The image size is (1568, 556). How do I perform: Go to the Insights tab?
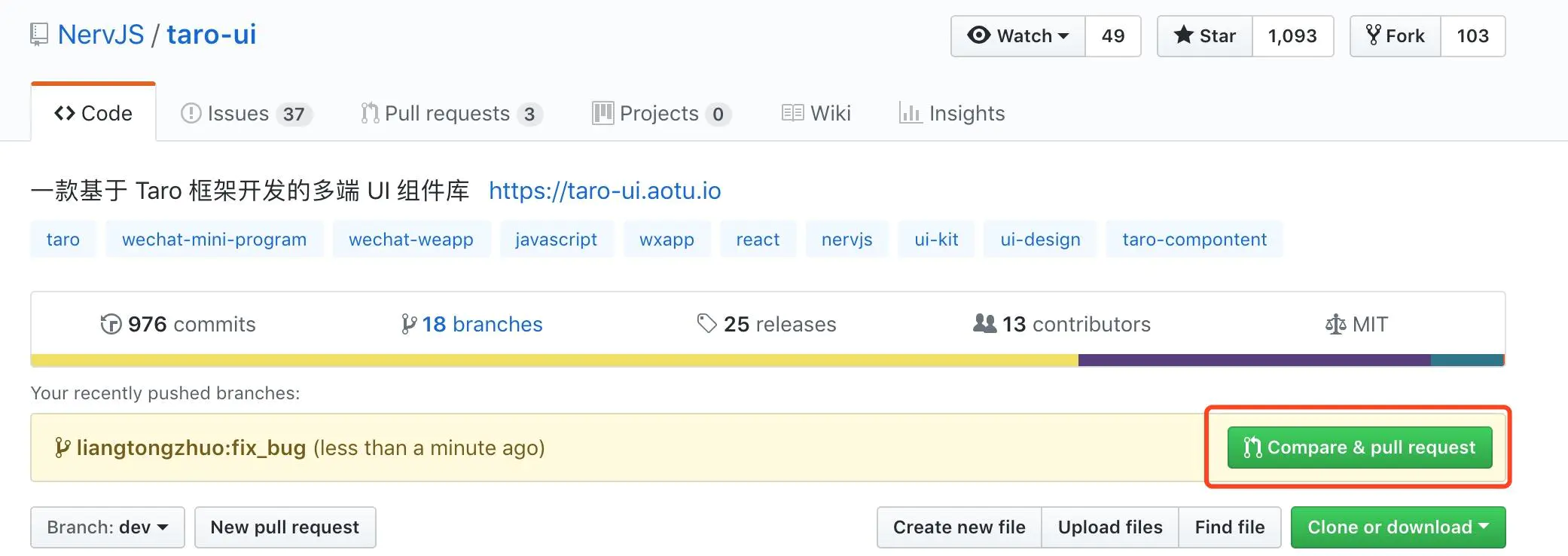pyautogui.click(x=952, y=113)
